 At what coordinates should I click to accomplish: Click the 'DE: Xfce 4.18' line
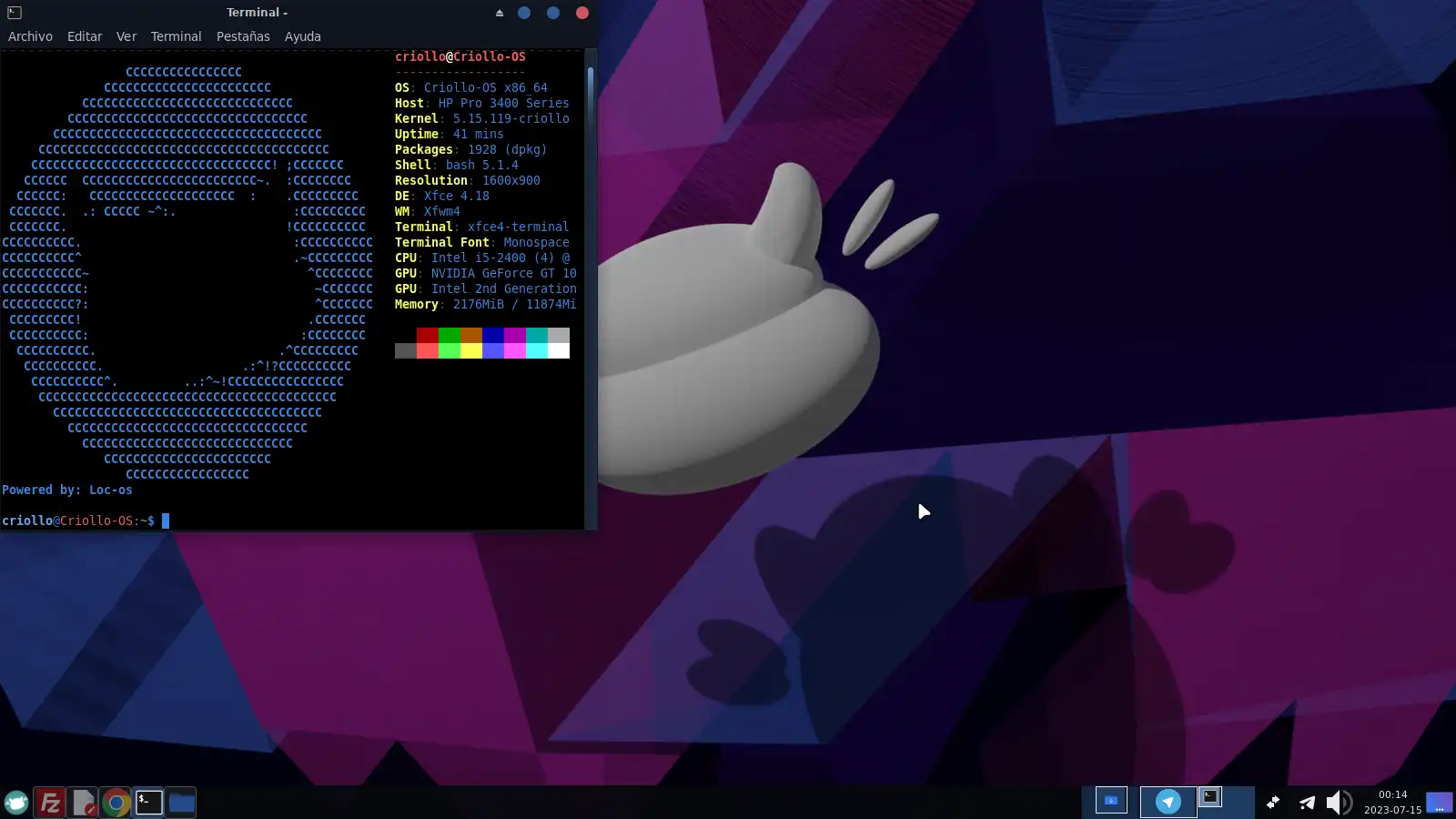click(442, 196)
